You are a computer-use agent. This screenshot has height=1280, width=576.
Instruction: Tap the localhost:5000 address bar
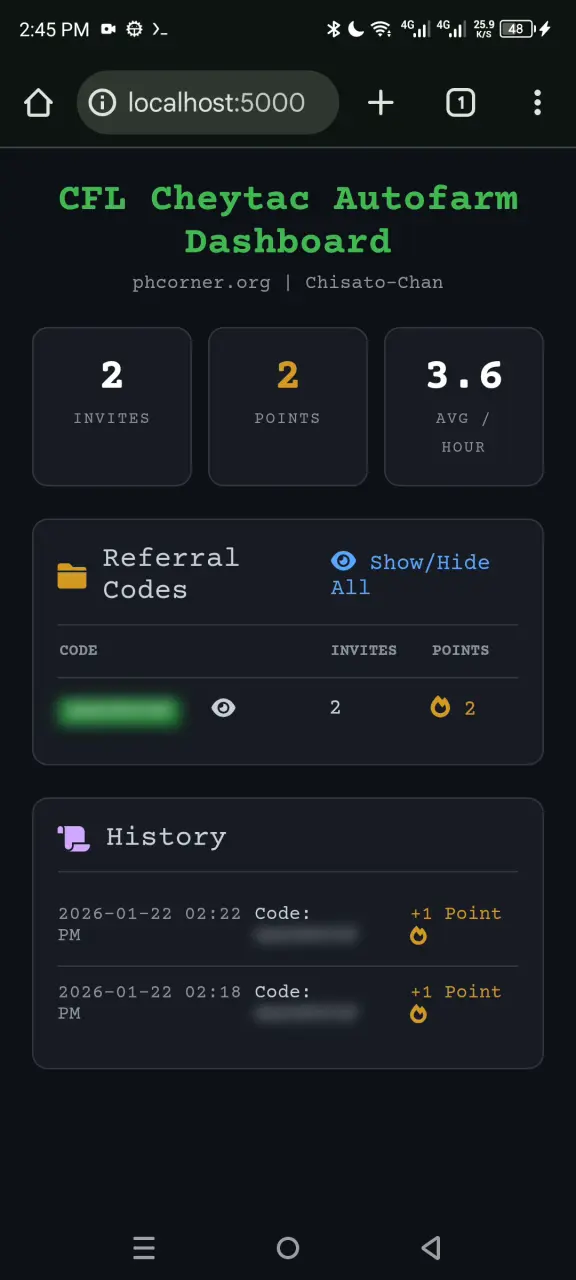point(208,102)
